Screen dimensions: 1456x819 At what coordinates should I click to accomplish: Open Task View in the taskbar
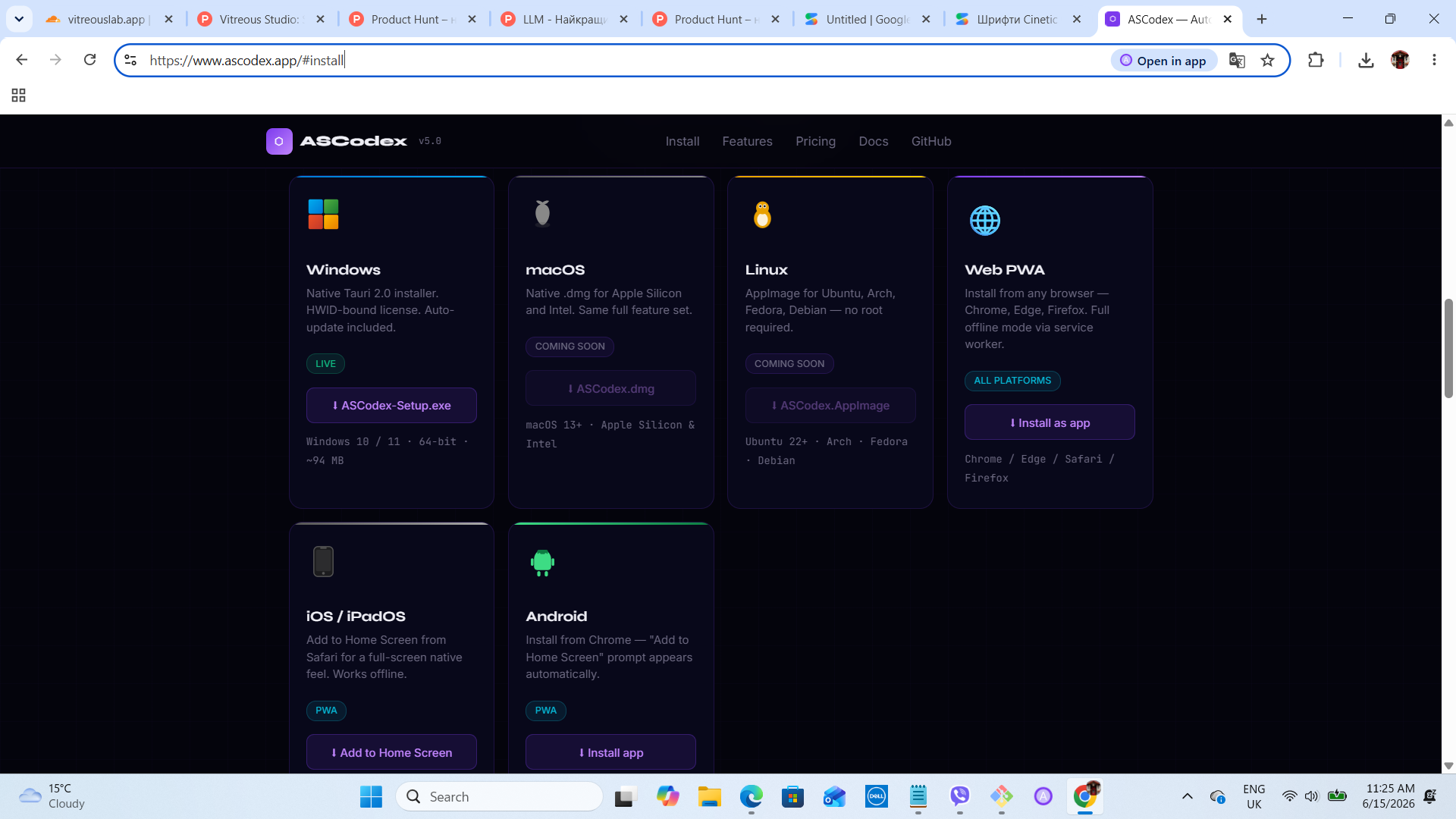[626, 796]
